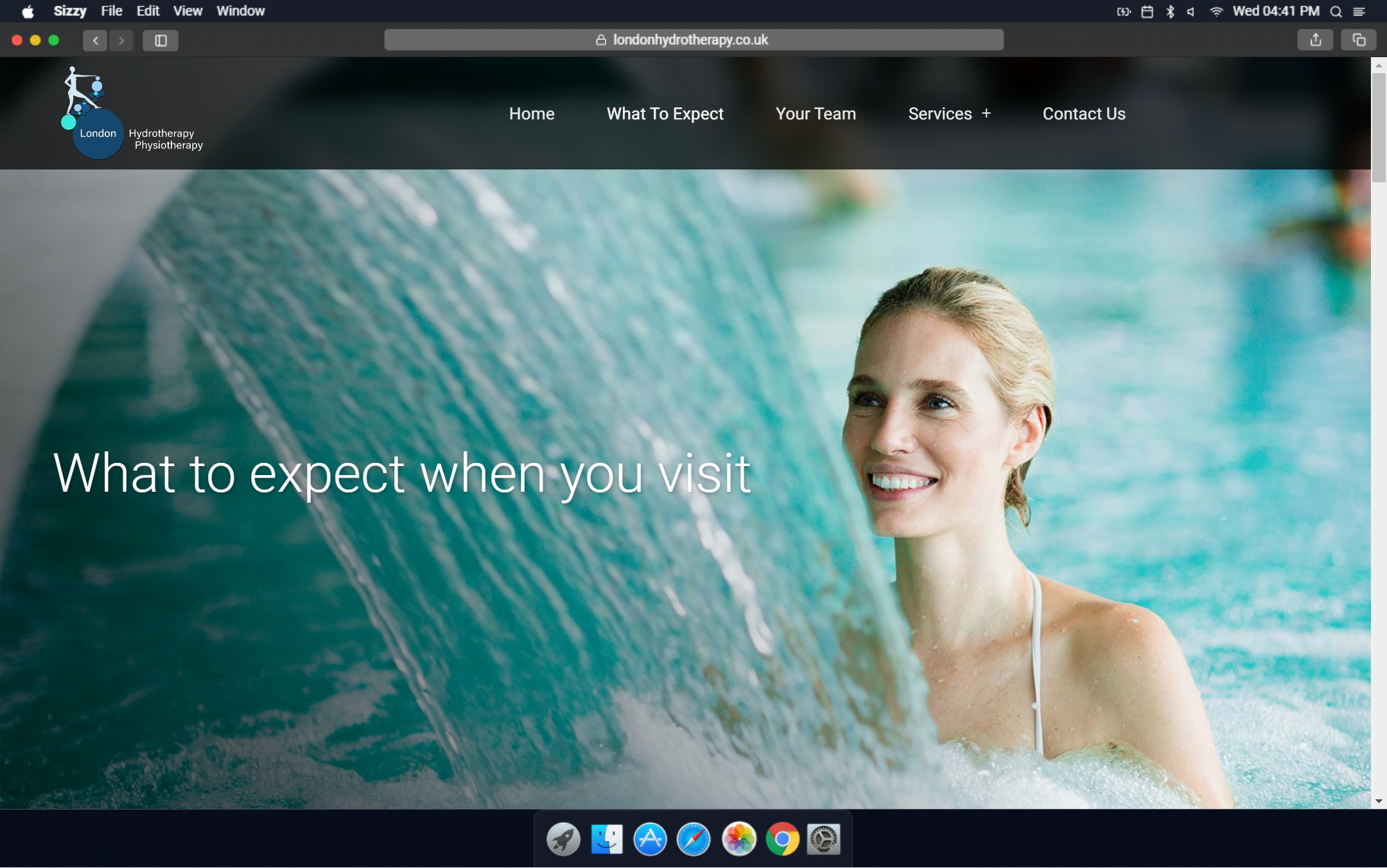
Task: Expand the Services plus submenu
Action: [x=986, y=114]
